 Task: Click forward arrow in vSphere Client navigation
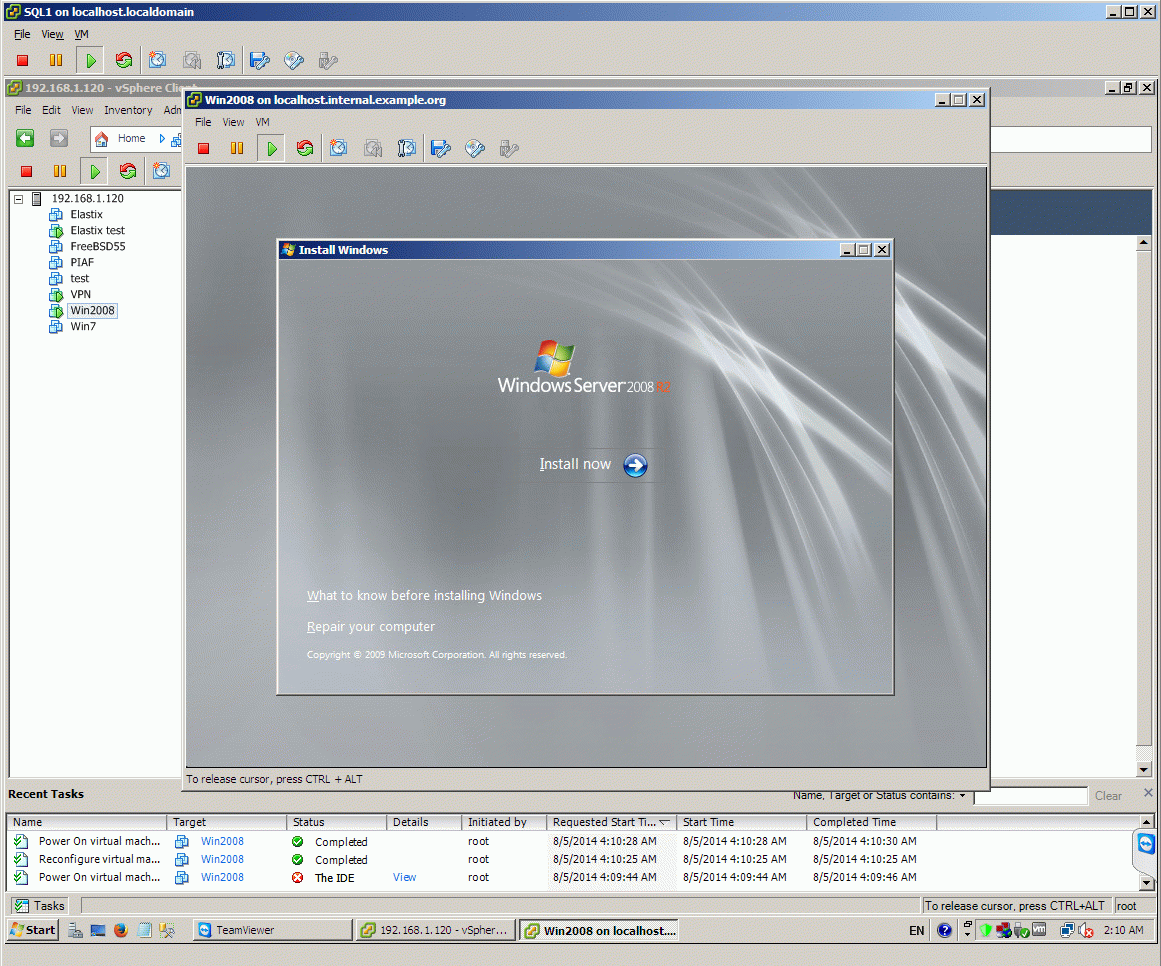[58, 138]
